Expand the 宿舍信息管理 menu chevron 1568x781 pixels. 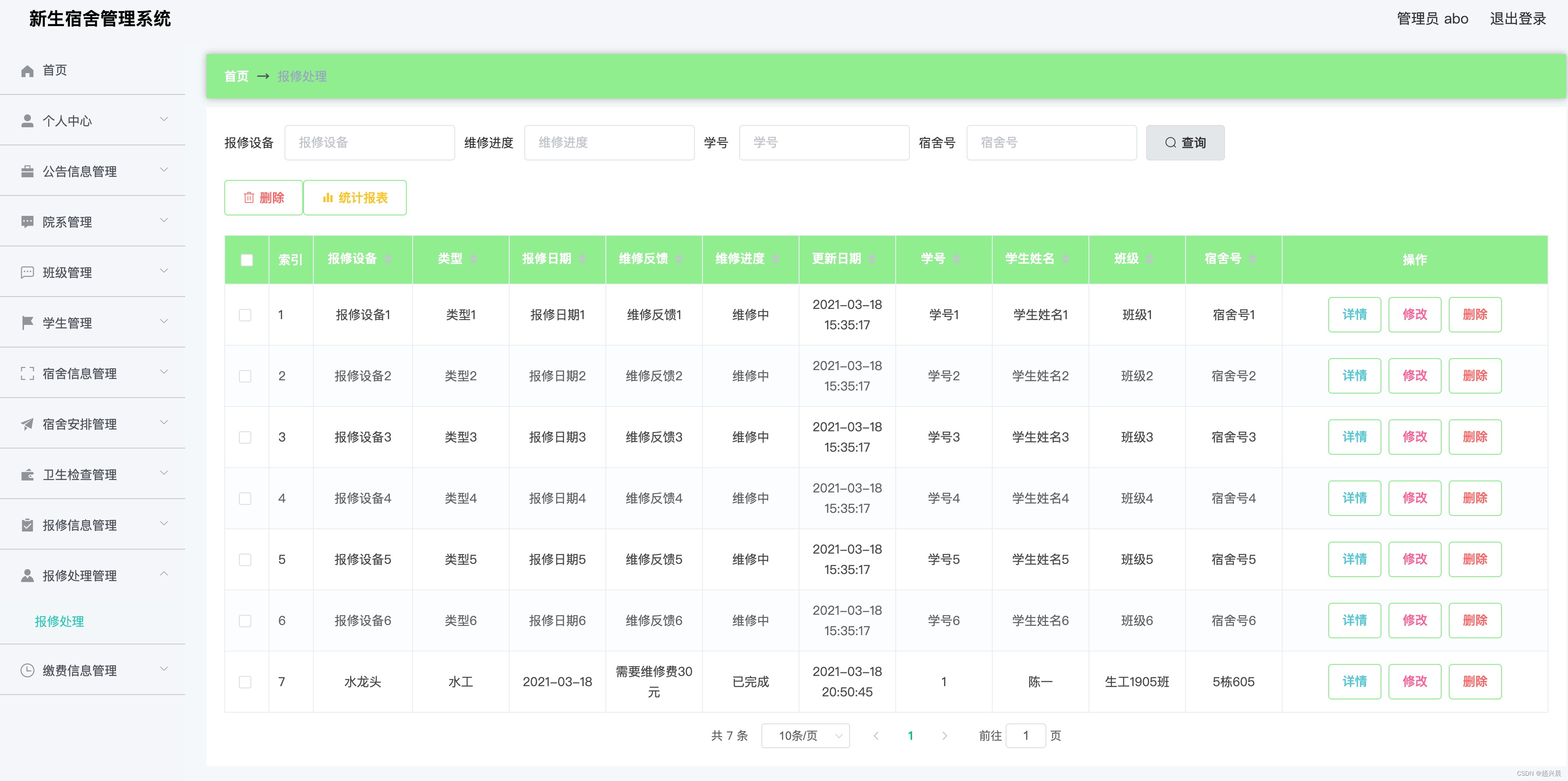tap(164, 372)
